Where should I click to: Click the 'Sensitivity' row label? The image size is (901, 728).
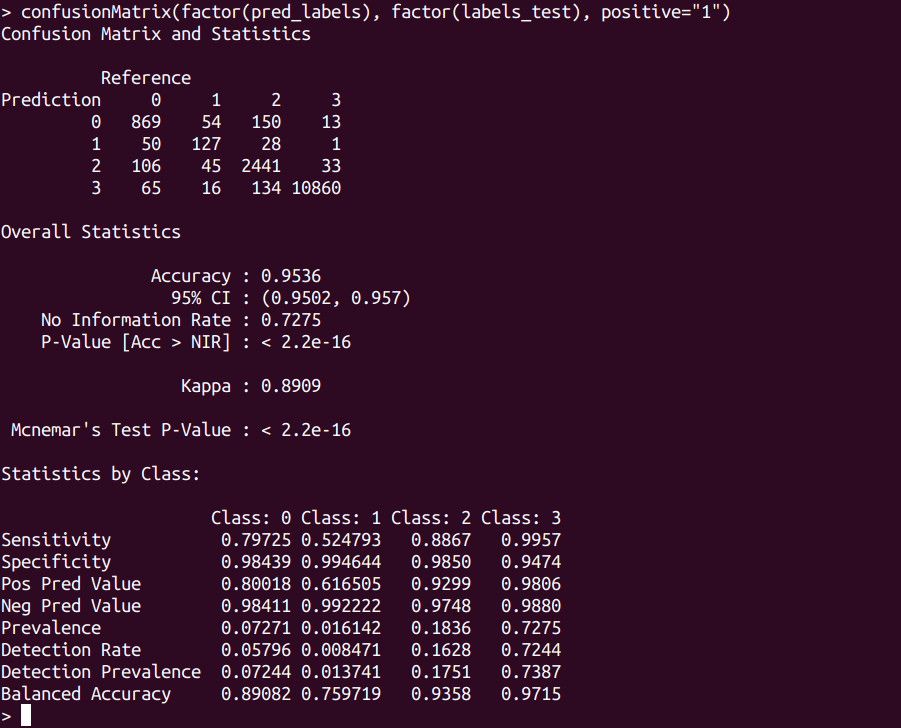coord(56,540)
